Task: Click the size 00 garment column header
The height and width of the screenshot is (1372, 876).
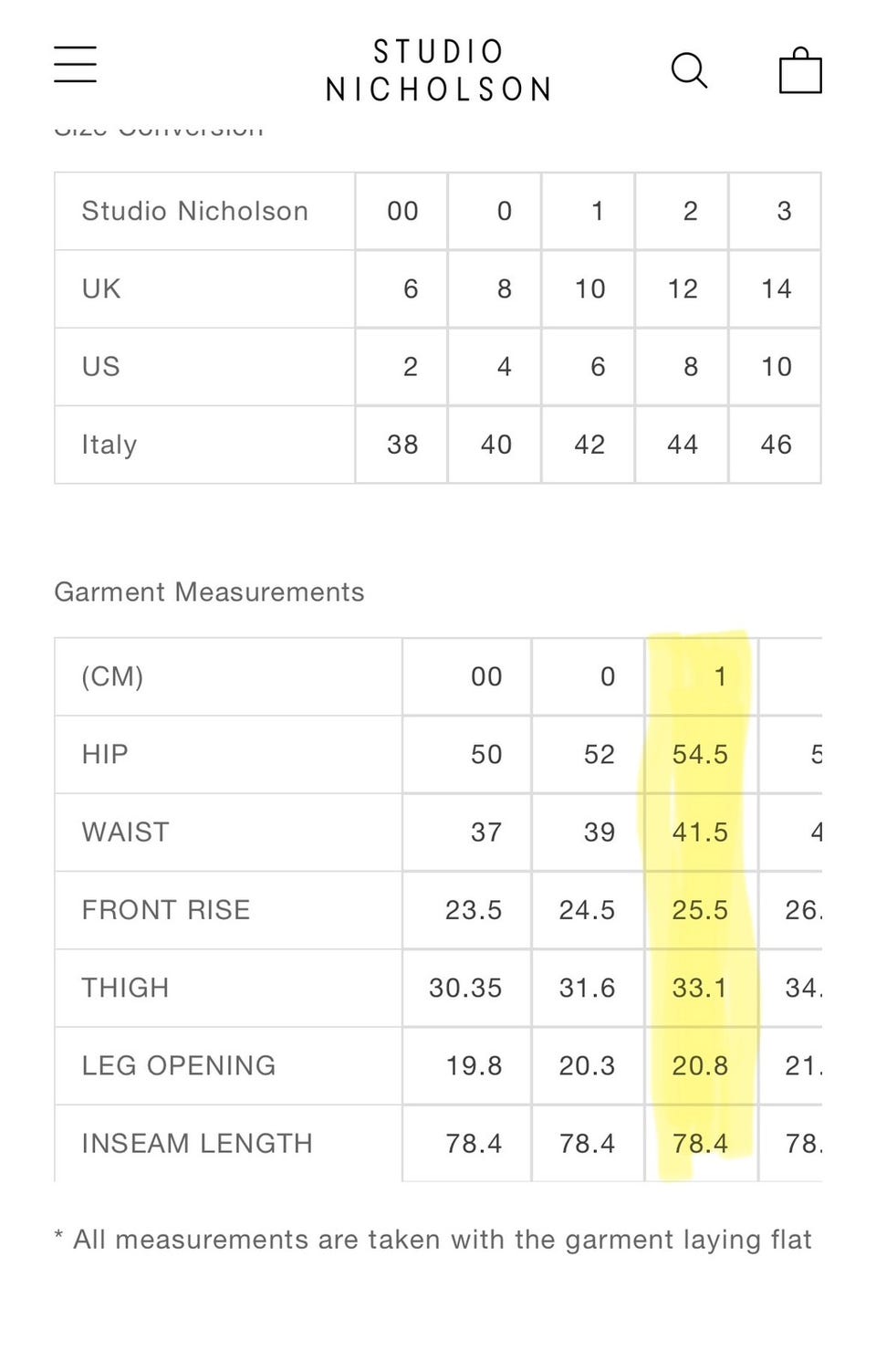Action: 486,676
